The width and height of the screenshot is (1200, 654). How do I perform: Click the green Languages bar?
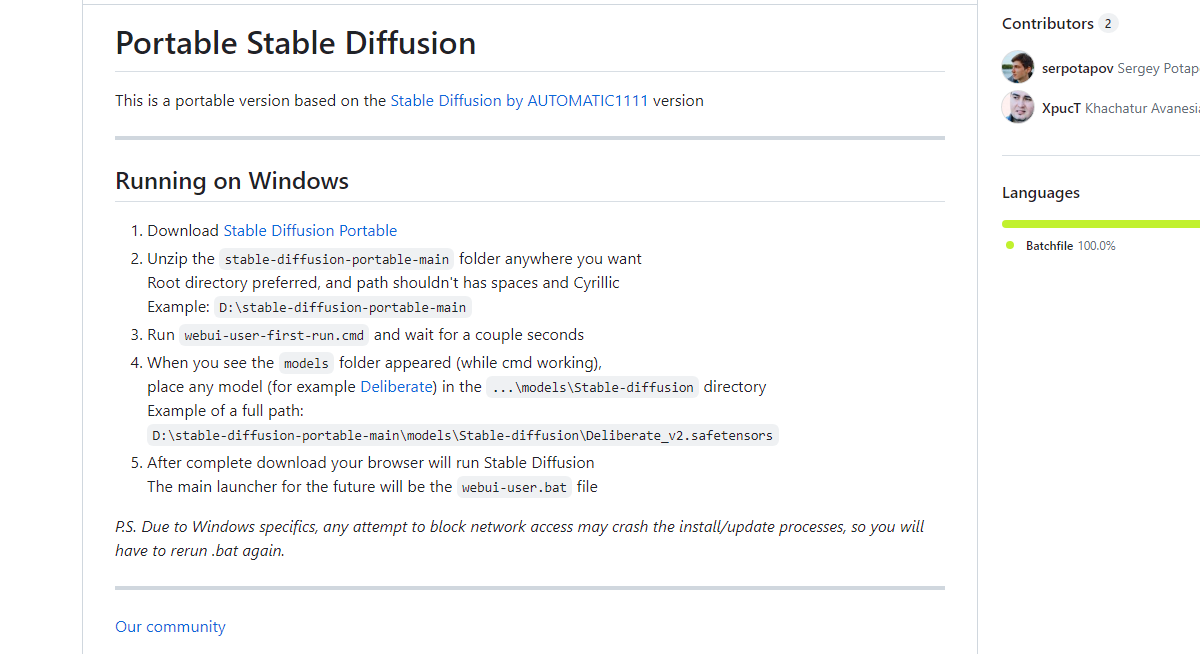(x=1100, y=224)
